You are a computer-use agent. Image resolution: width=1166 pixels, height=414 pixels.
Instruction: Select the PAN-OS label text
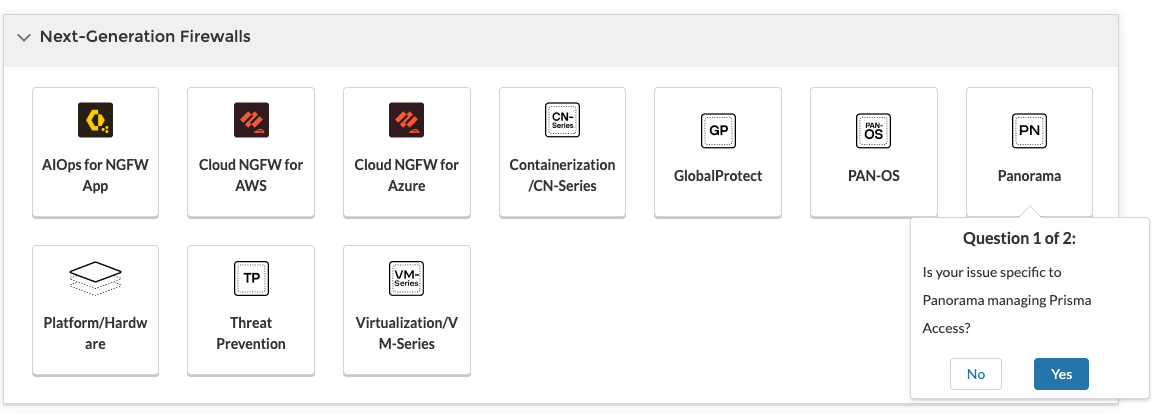pyautogui.click(x=873, y=176)
